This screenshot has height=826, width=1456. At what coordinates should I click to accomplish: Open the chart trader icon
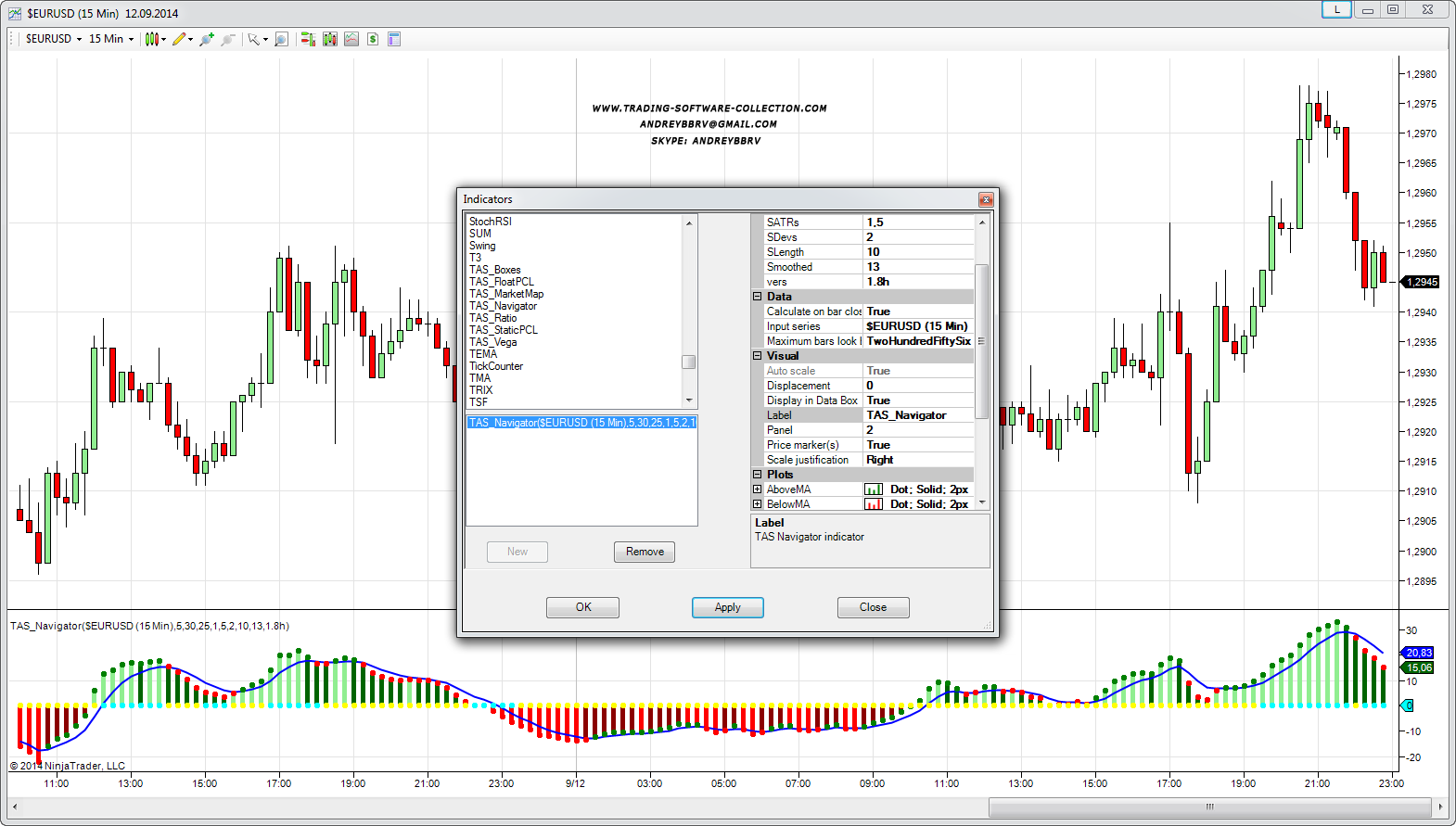[308, 39]
